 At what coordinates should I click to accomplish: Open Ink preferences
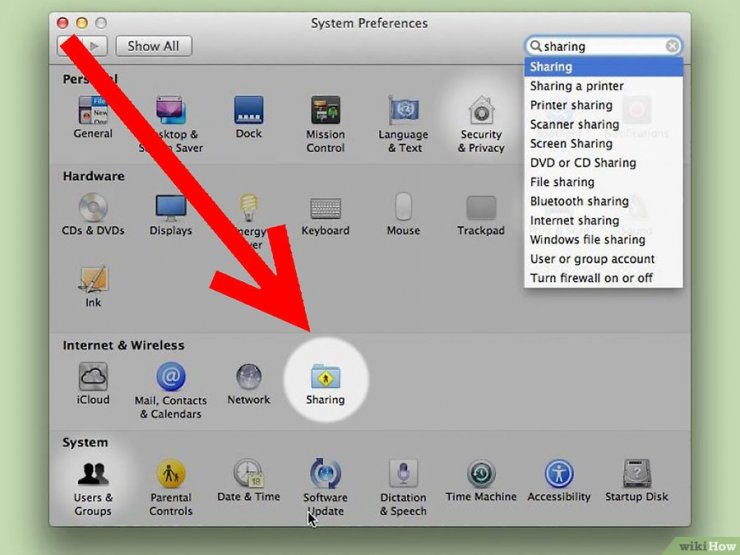[x=93, y=279]
